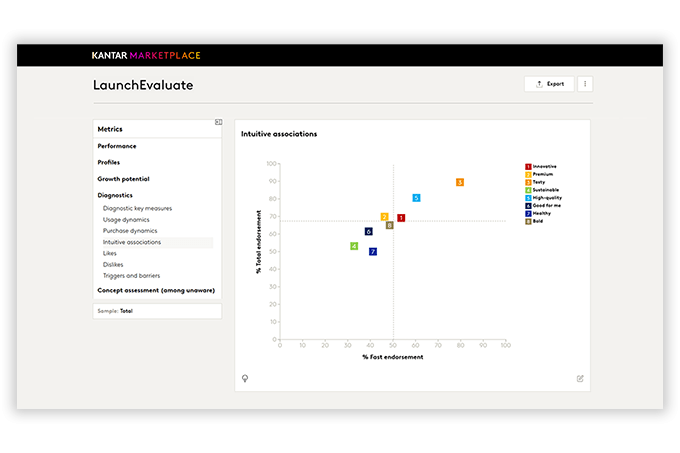This screenshot has width=680, height=453.
Task: Open the Sample: Total selector
Action: (157, 311)
